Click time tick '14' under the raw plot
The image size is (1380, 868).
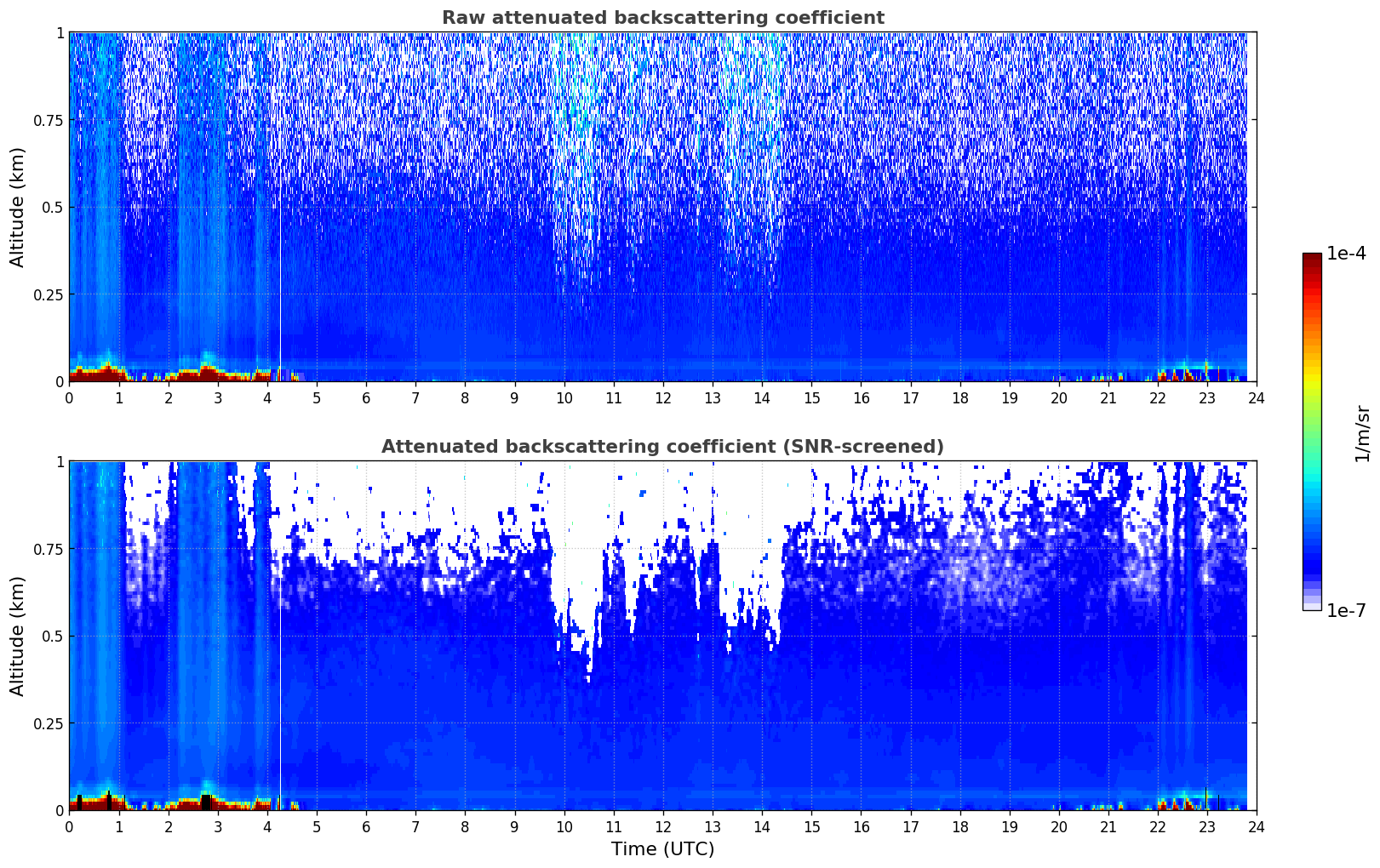pyautogui.click(x=762, y=397)
